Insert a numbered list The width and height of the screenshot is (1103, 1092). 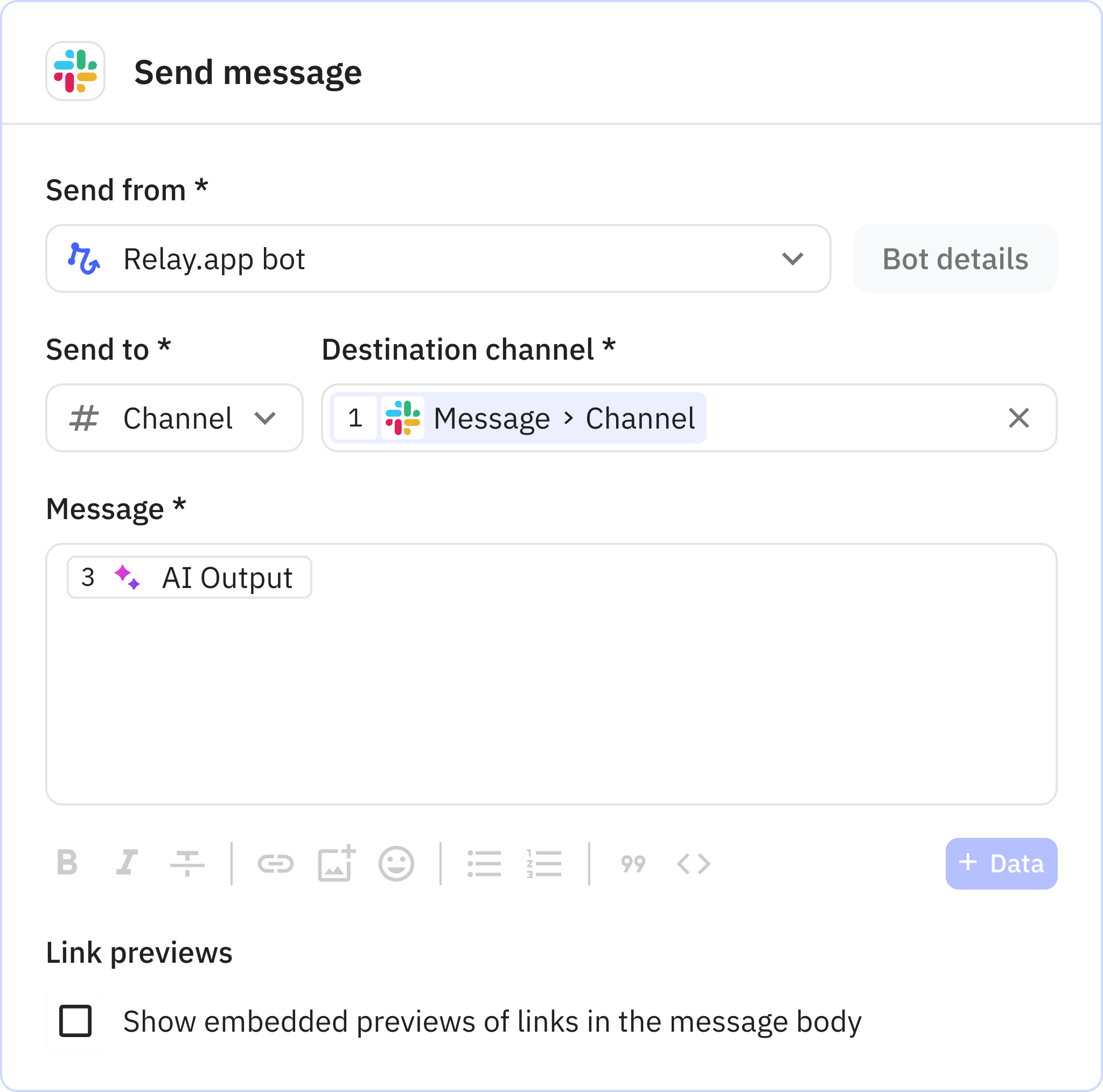coord(543,863)
